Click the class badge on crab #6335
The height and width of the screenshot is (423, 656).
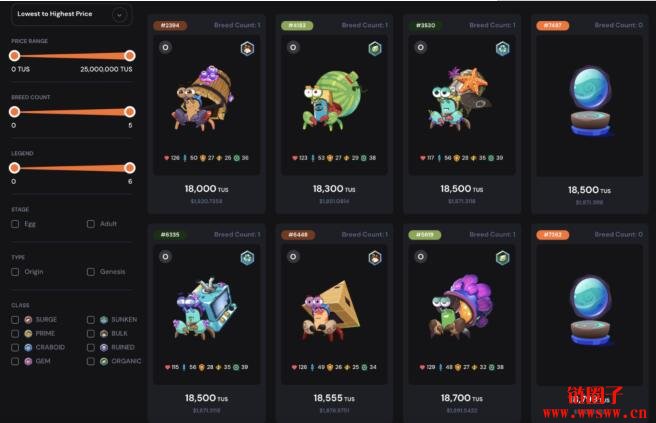click(247, 258)
